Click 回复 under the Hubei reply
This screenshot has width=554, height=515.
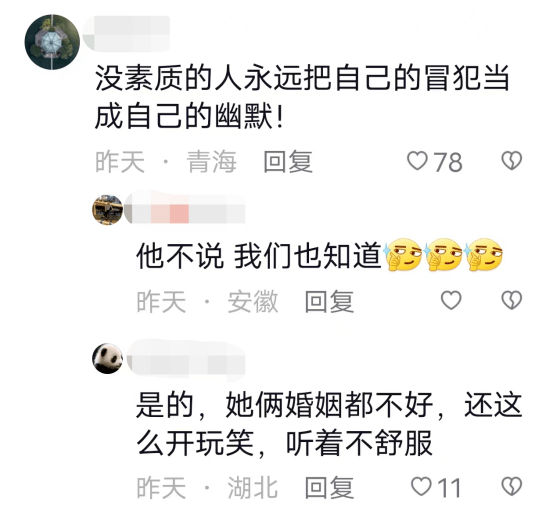329,487
